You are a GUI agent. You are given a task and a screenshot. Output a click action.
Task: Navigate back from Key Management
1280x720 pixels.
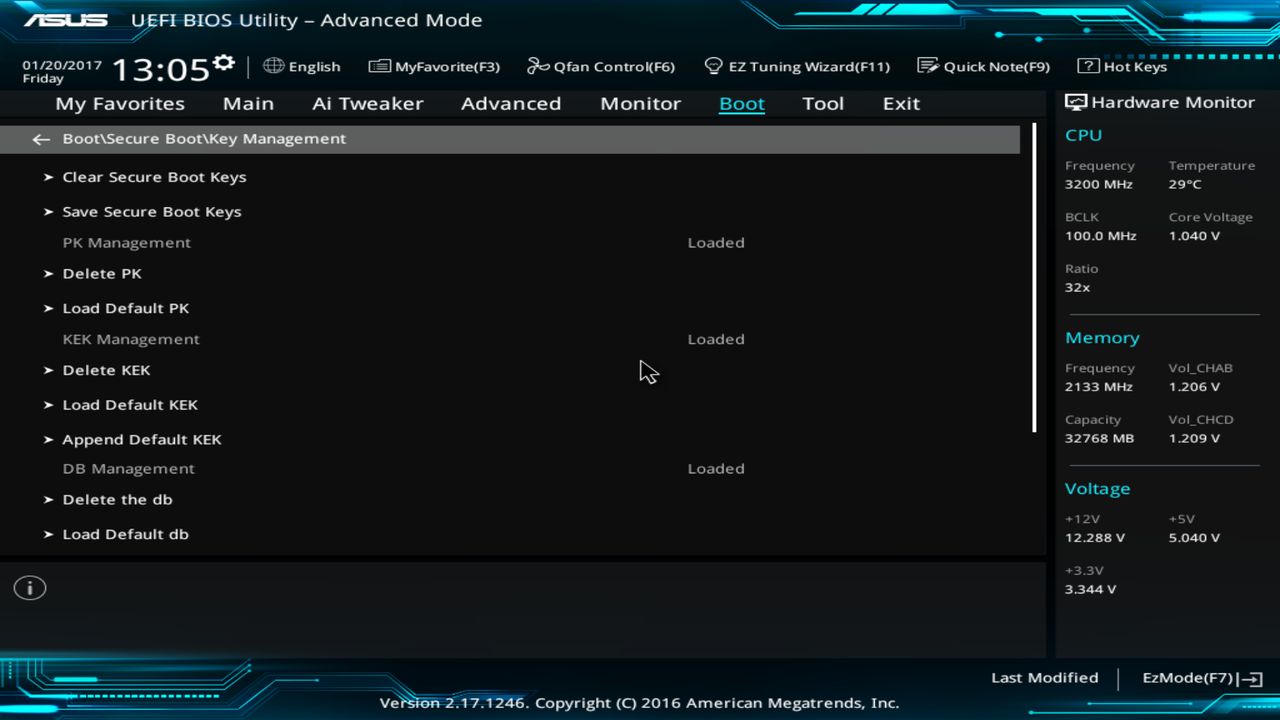click(40, 139)
